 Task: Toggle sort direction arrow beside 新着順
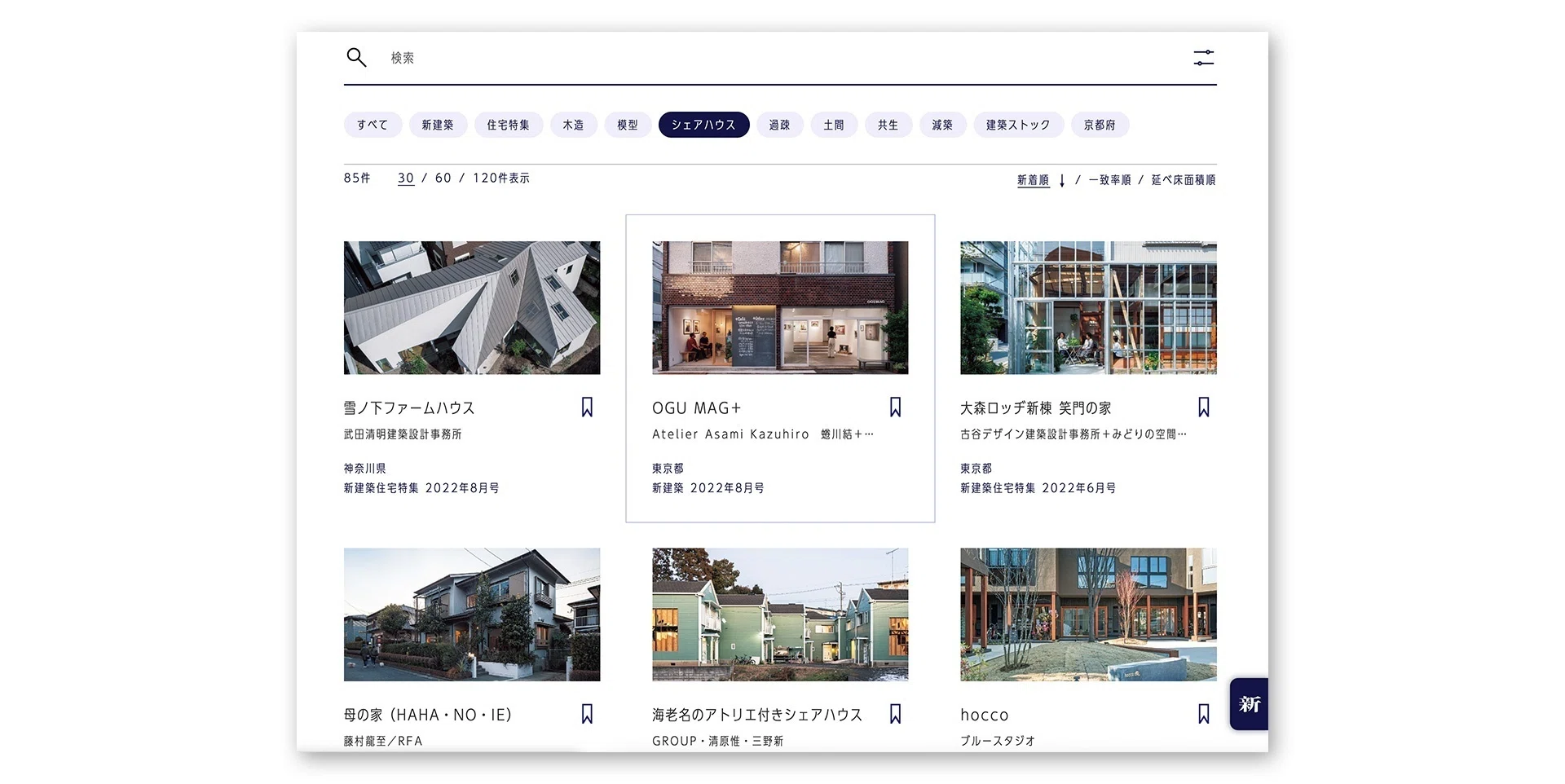[x=1061, y=180]
